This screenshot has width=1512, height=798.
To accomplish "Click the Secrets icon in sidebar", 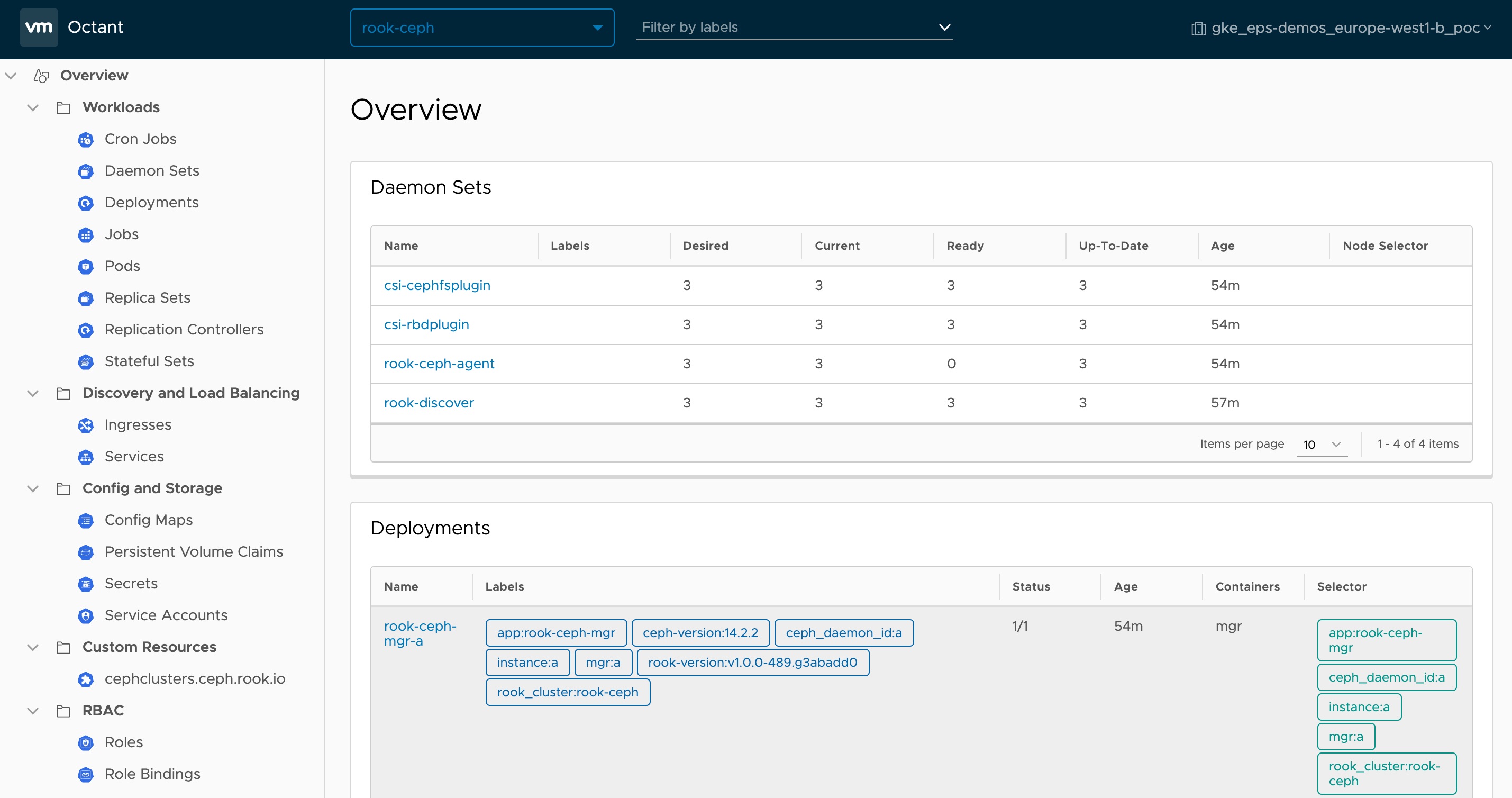I will (x=86, y=584).
